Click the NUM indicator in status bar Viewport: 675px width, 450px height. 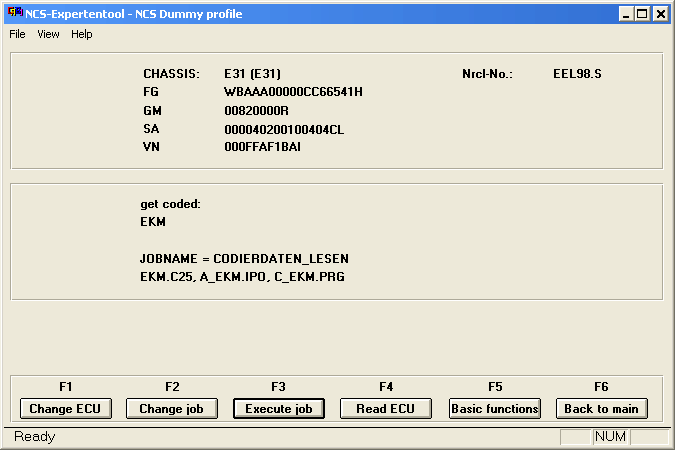610,437
